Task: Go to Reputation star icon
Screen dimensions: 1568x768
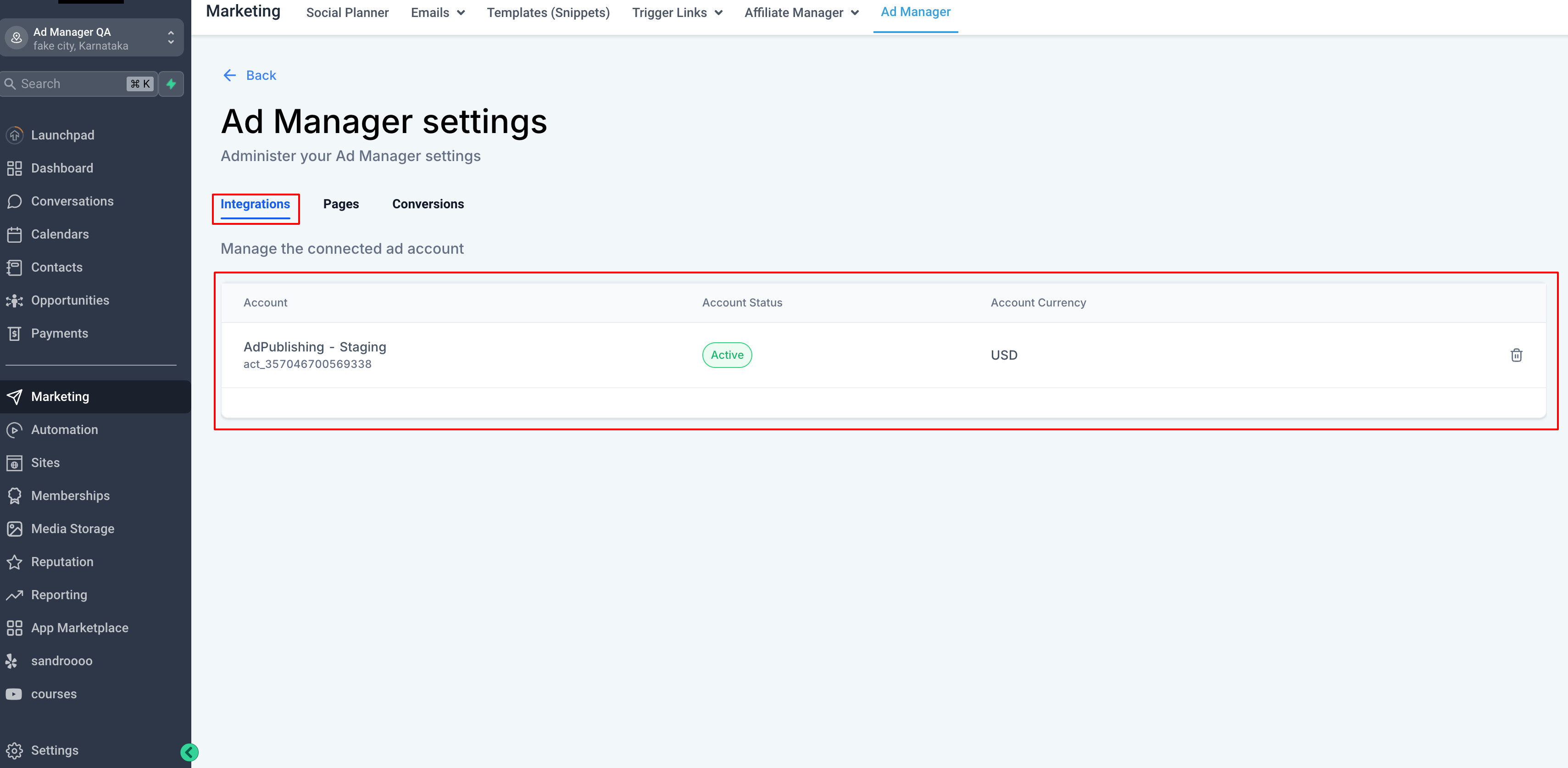Action: pyautogui.click(x=15, y=562)
